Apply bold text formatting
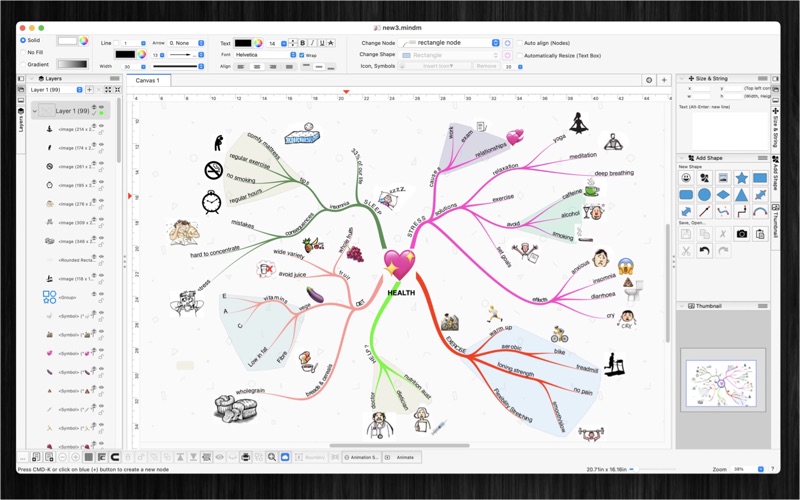The image size is (800, 500). (303, 43)
